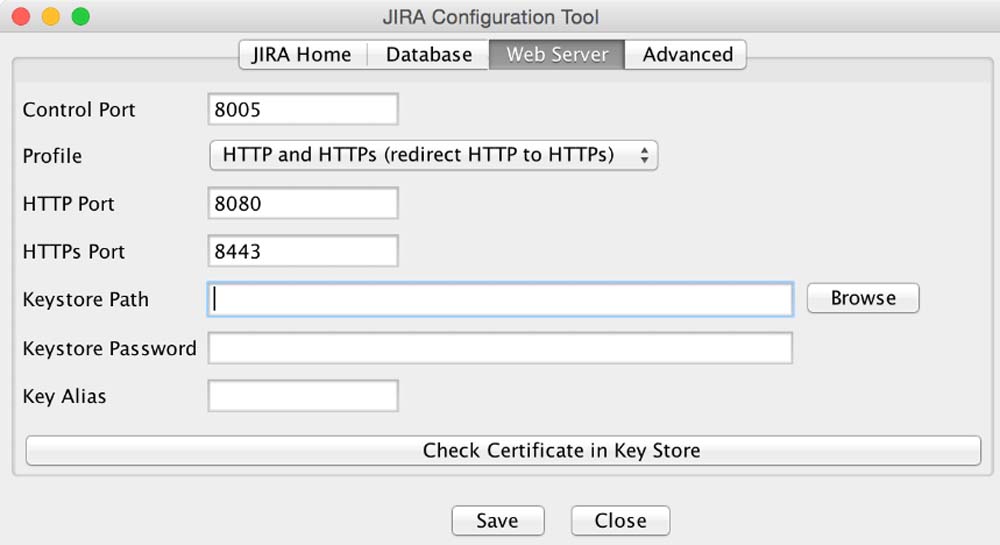The height and width of the screenshot is (545, 1000).
Task: Save the web server configuration
Action: pyautogui.click(x=497, y=521)
